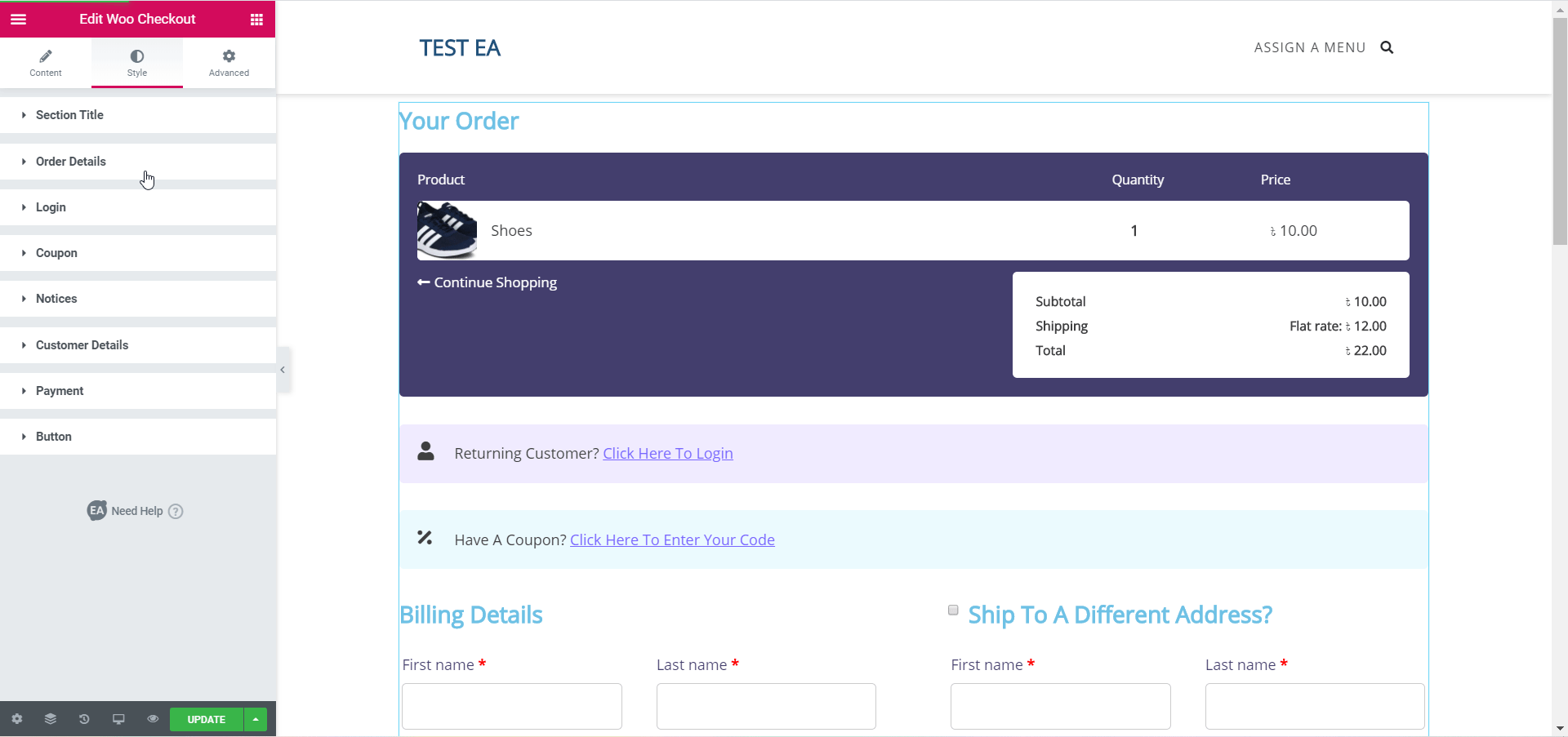Click the page vertical scrollbar thumb
The image size is (1568, 737).
point(1559,131)
